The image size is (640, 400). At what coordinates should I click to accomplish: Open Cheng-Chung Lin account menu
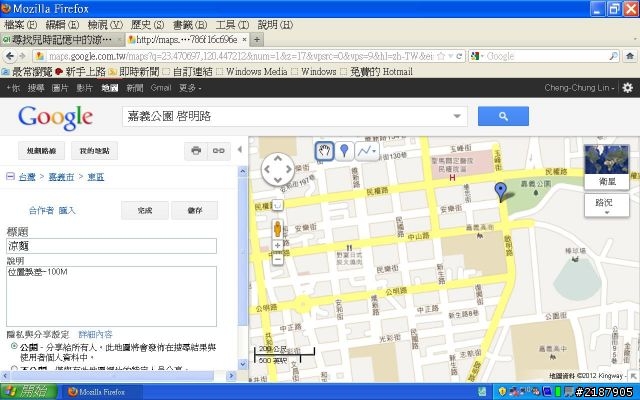click(x=579, y=88)
